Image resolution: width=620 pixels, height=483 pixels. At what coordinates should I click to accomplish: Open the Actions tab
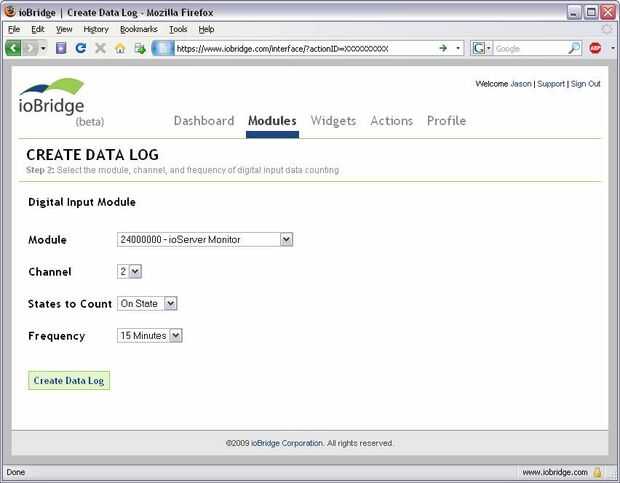coord(391,121)
